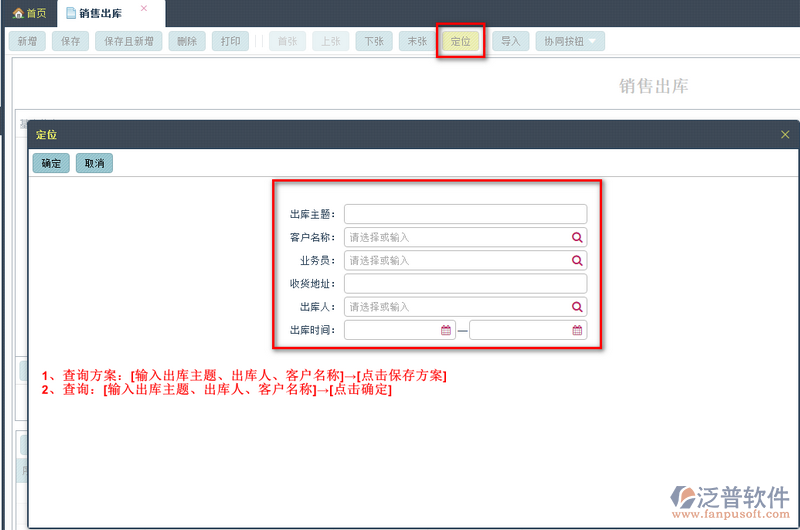Screen dimensions: 800x530
Task: Close the 销售出库 tab
Action: coord(144,8)
